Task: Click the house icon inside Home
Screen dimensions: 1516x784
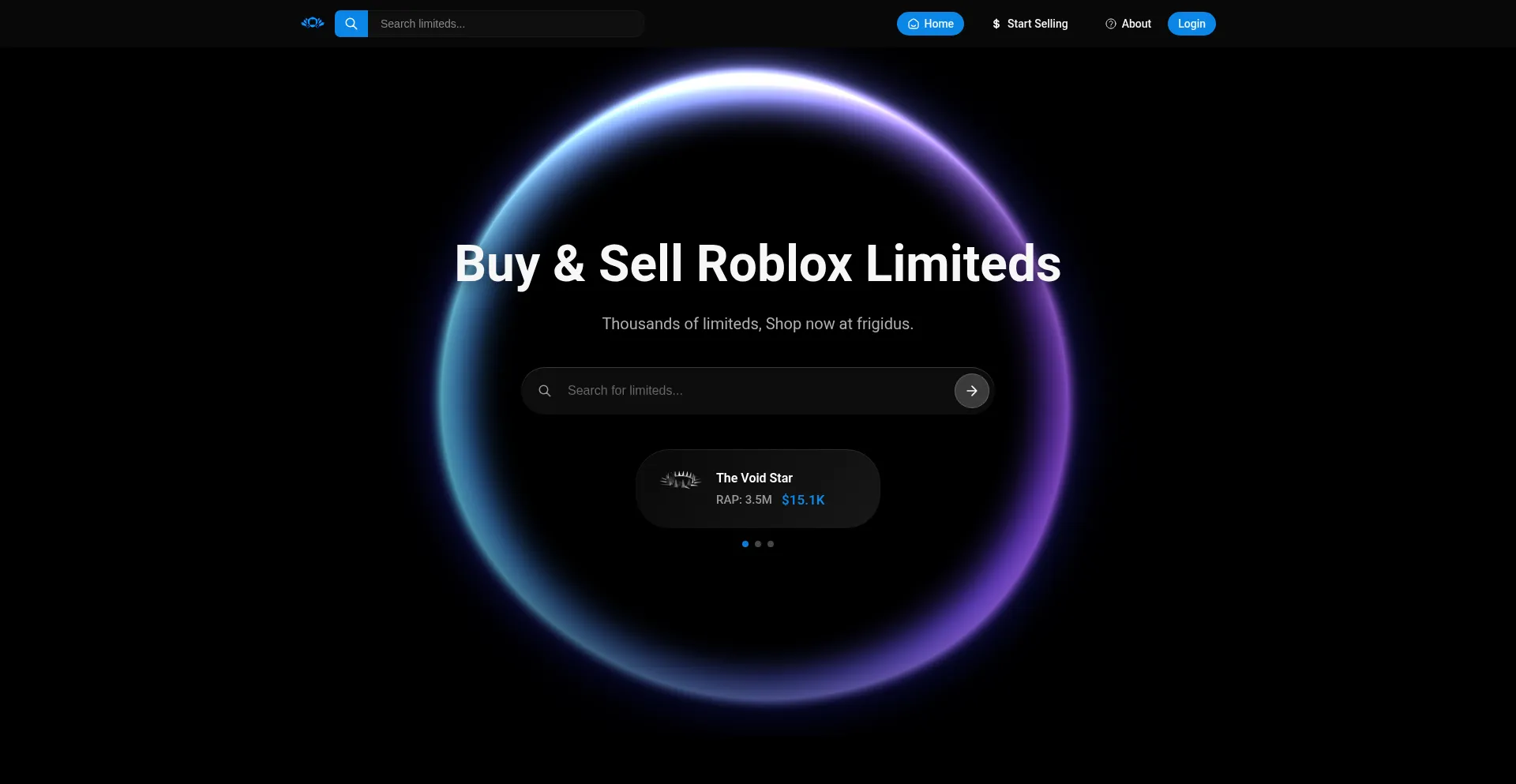Action: (x=914, y=24)
